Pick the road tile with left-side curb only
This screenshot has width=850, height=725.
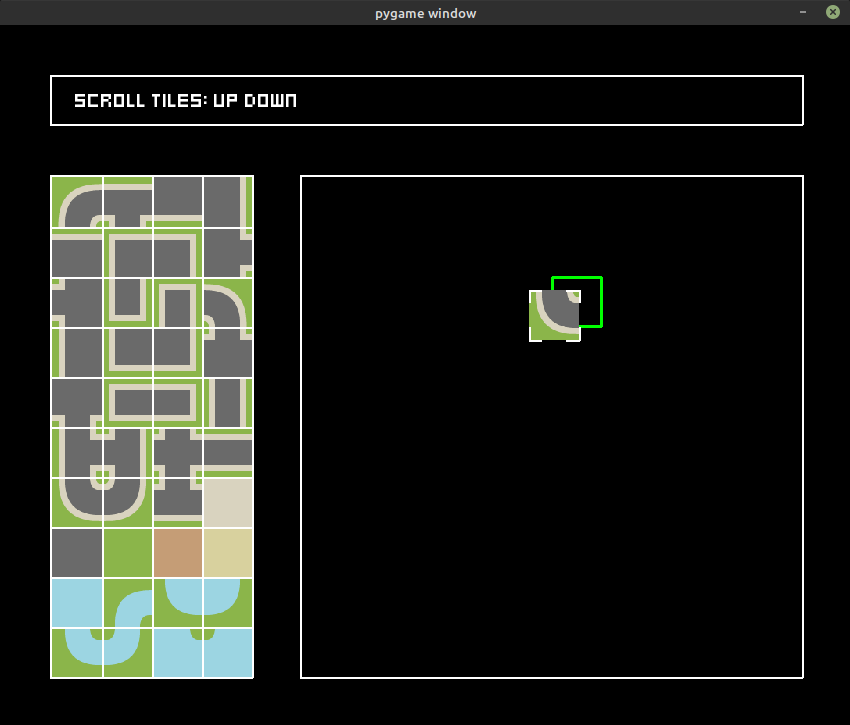click(x=77, y=352)
